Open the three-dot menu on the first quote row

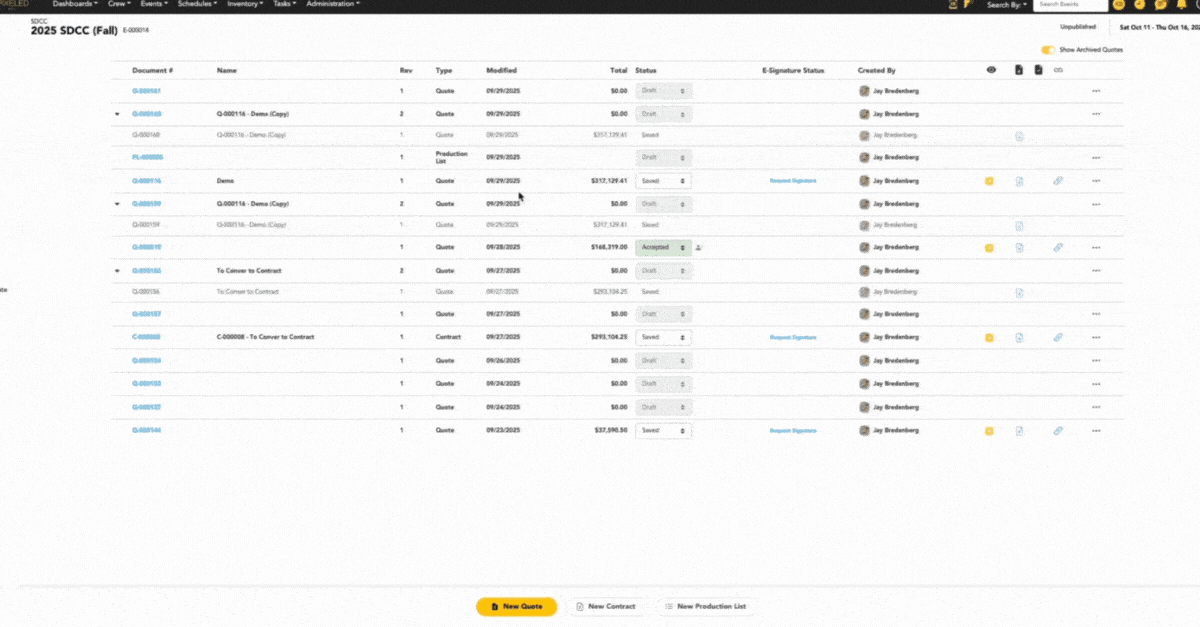point(1096,91)
